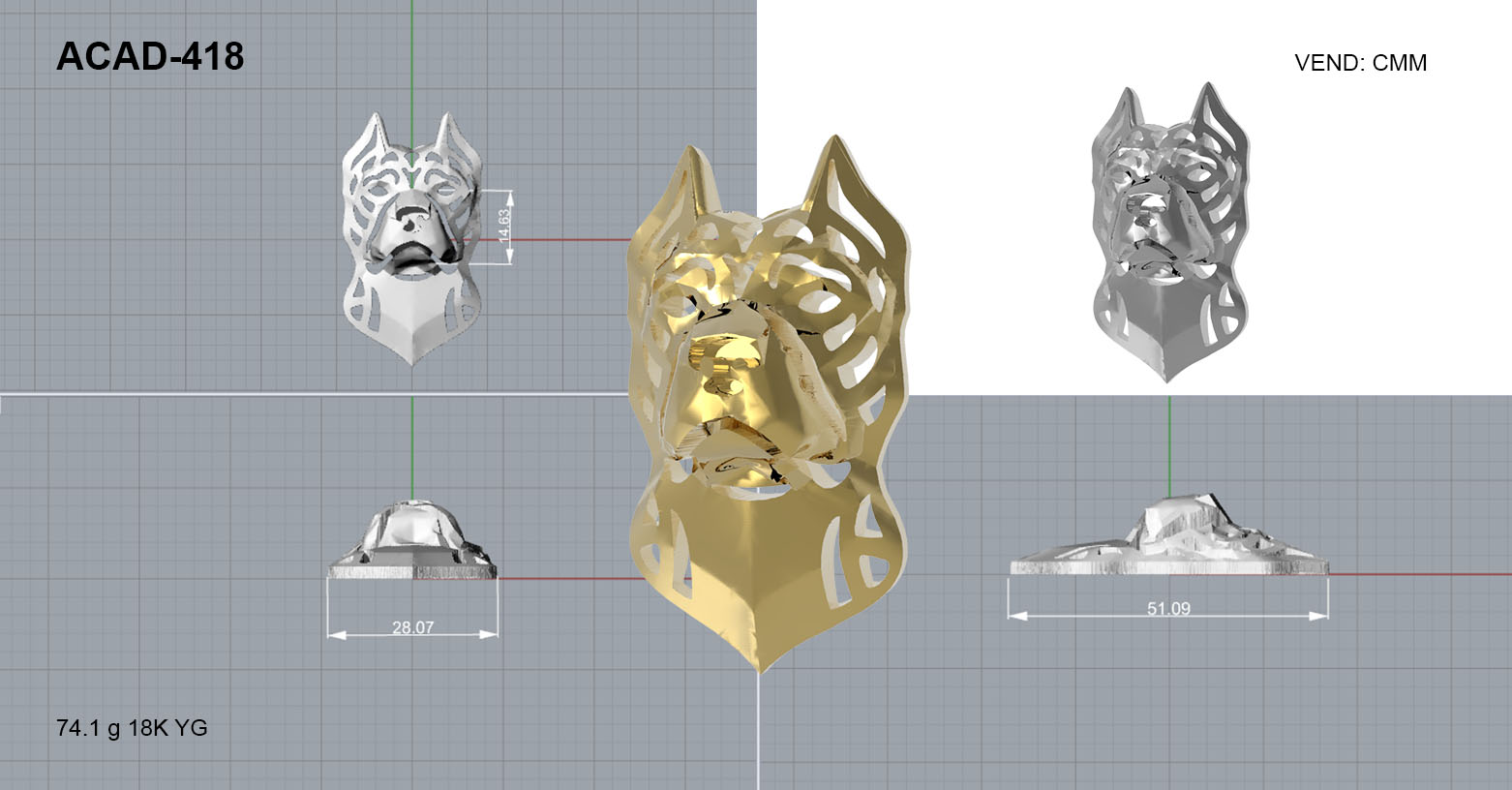Click the 74.1 g 18K YG weight text
1512x790 pixels.
pyautogui.click(x=133, y=728)
